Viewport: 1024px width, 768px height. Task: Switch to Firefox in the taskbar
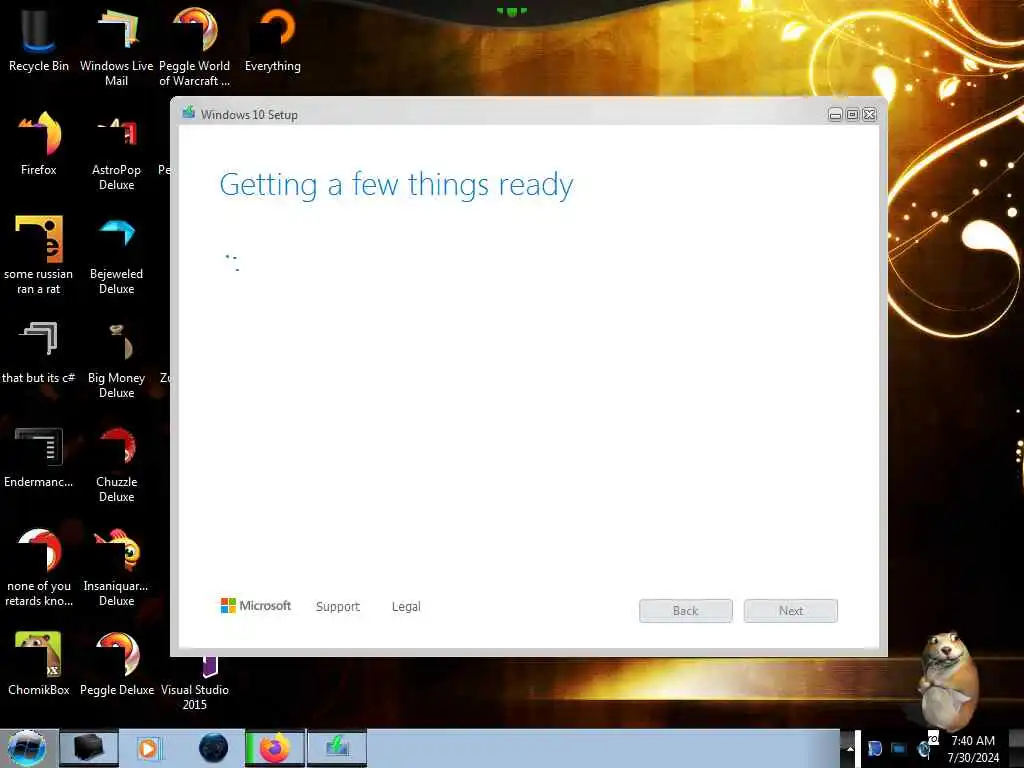(275, 748)
